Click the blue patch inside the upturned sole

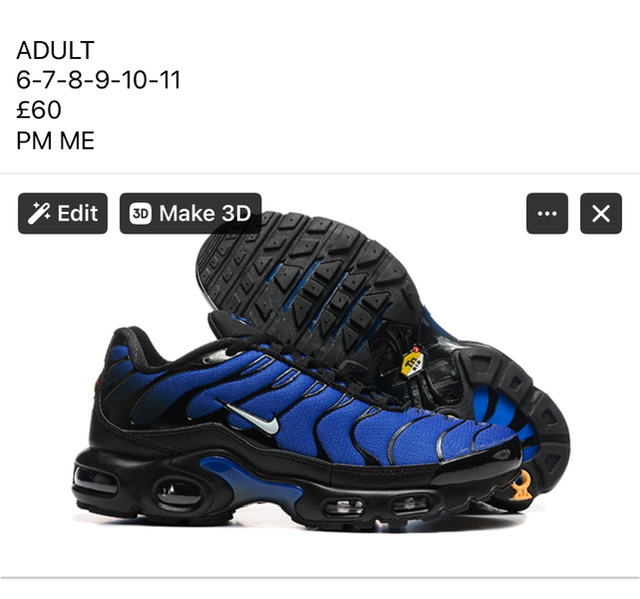(x=496, y=410)
